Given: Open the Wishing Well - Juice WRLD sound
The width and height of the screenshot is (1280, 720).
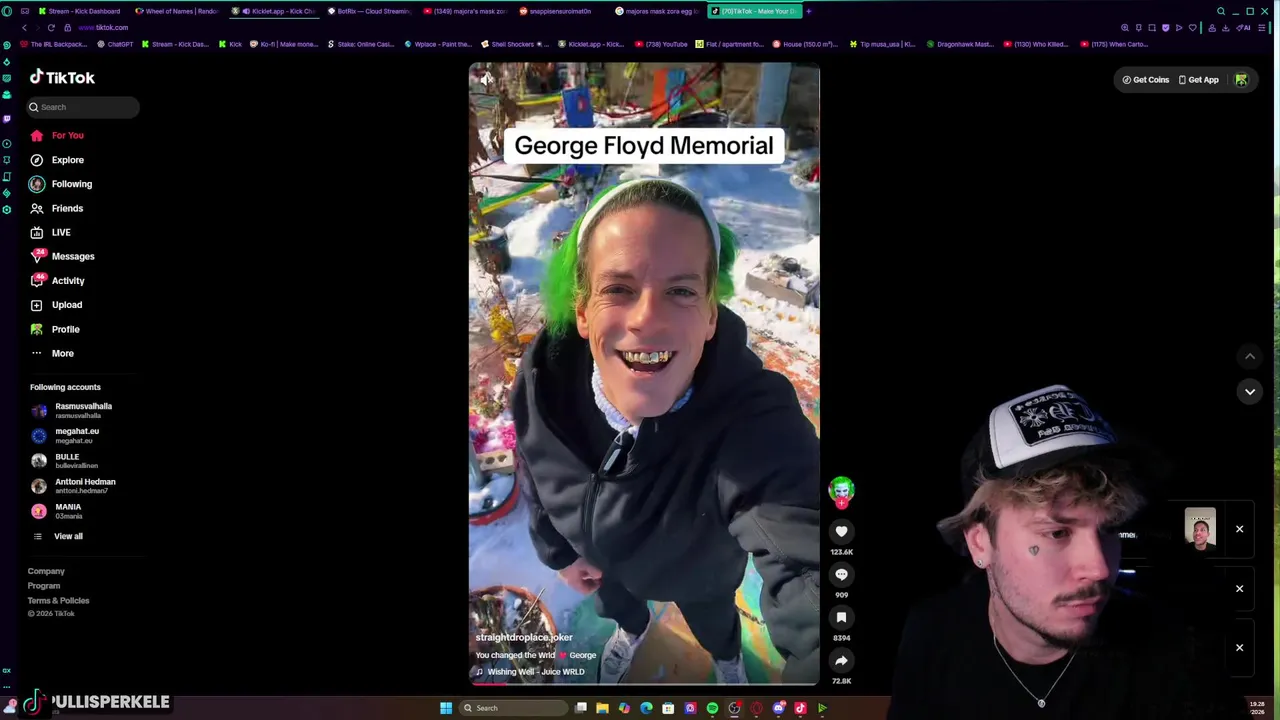Looking at the screenshot, I should 530,672.
